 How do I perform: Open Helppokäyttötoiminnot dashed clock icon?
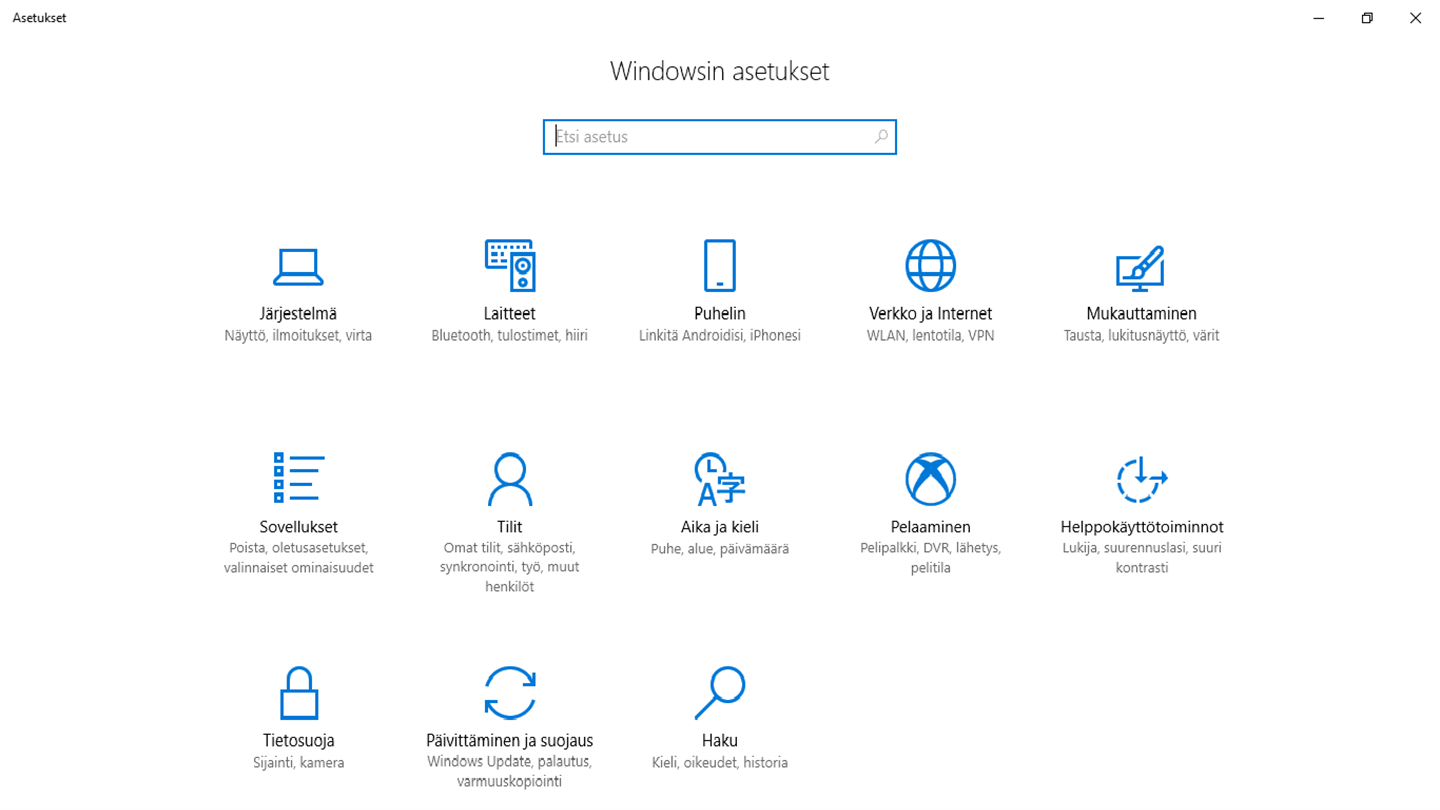(1141, 479)
